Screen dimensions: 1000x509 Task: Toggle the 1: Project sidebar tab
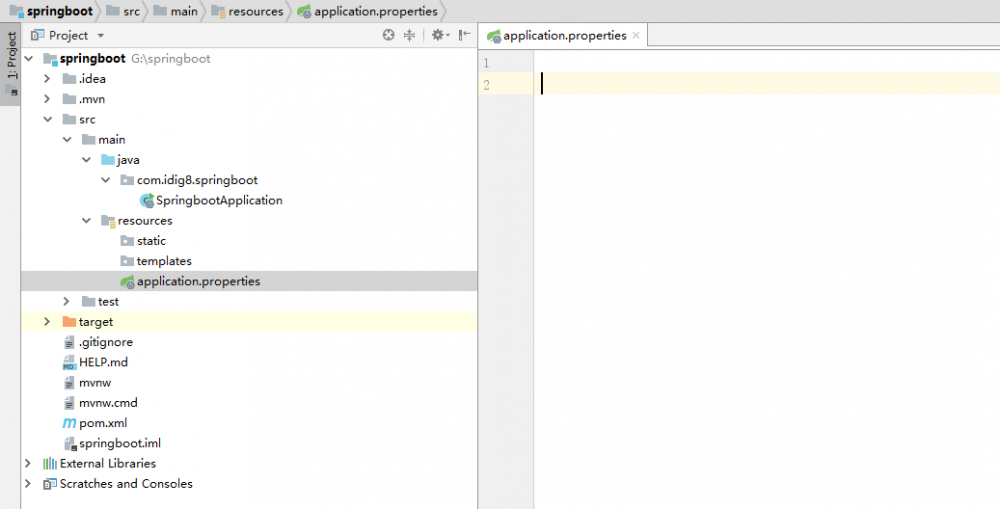click(11, 64)
